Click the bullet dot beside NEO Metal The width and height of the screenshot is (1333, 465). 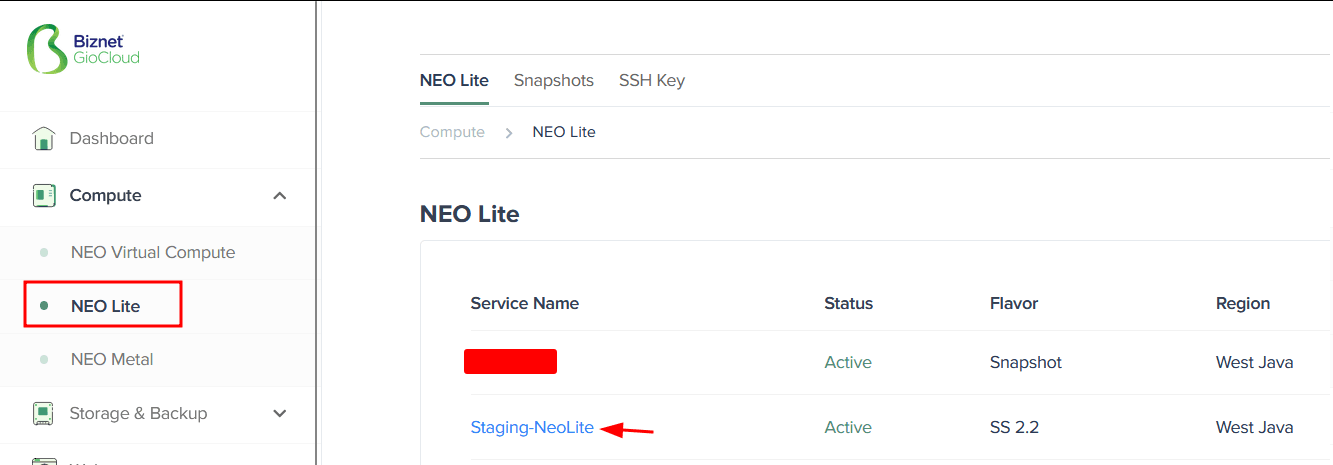coord(43,359)
